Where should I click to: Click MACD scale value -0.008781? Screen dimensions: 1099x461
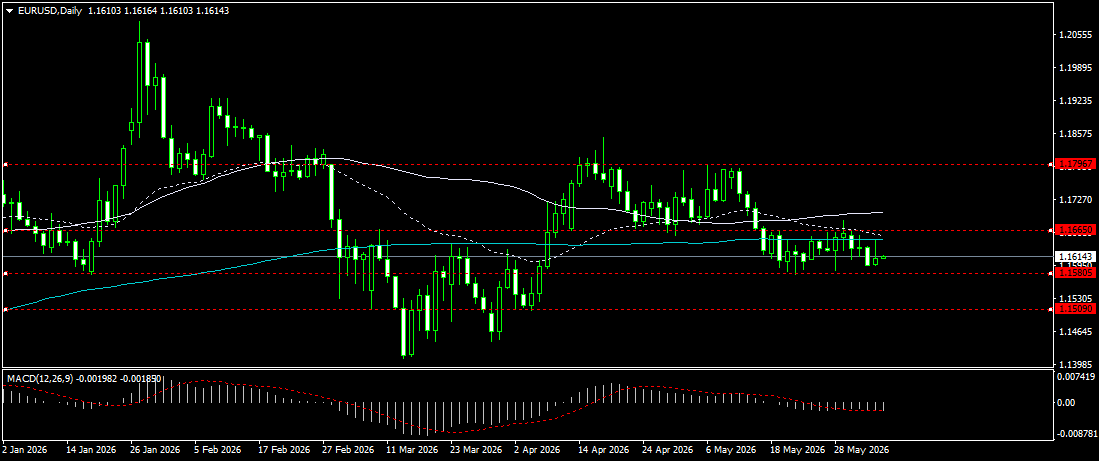[1078, 434]
